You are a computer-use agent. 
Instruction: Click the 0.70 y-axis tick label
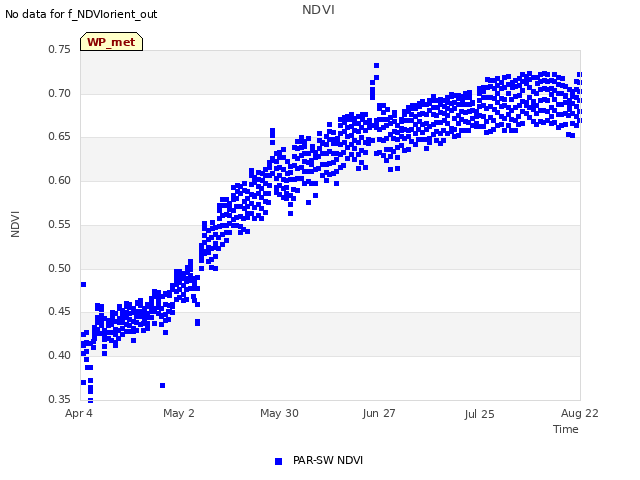(60, 93)
